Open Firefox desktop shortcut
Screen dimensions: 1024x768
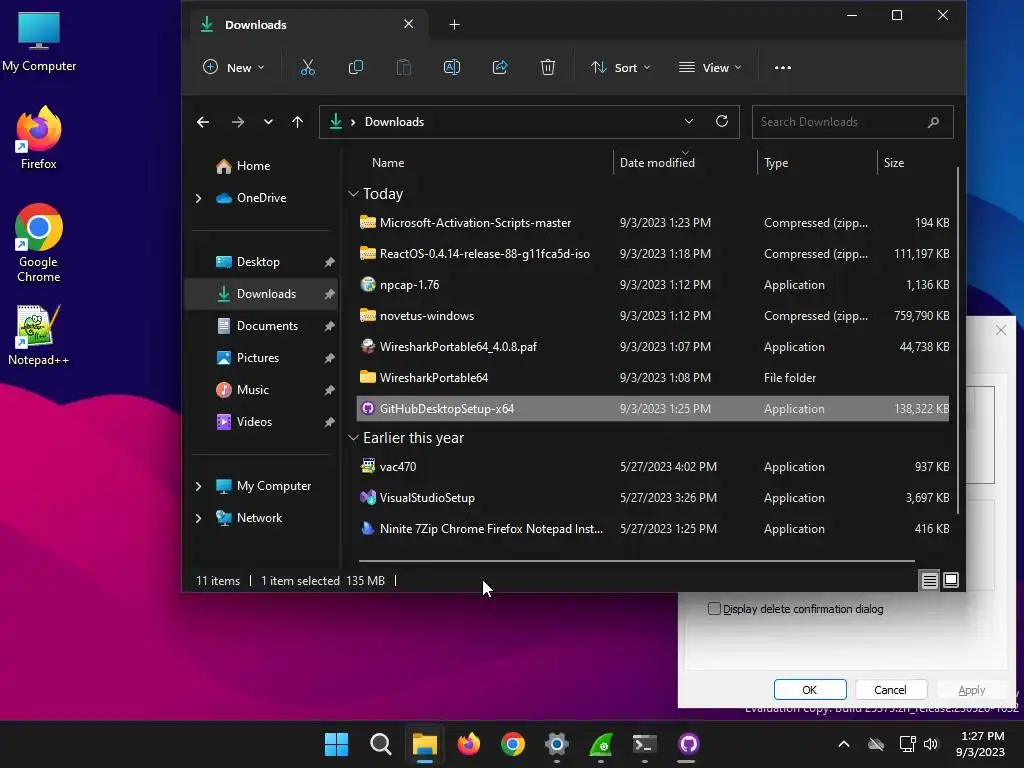click(x=39, y=138)
